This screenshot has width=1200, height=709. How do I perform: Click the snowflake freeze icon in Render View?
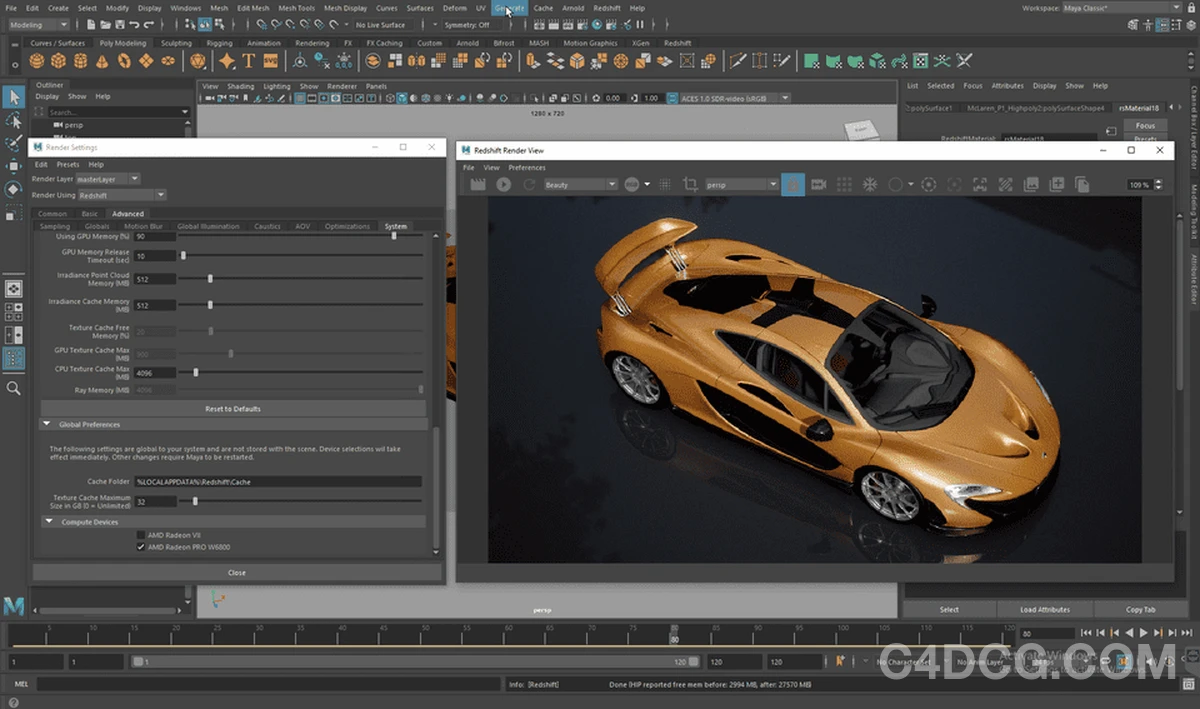[x=870, y=185]
